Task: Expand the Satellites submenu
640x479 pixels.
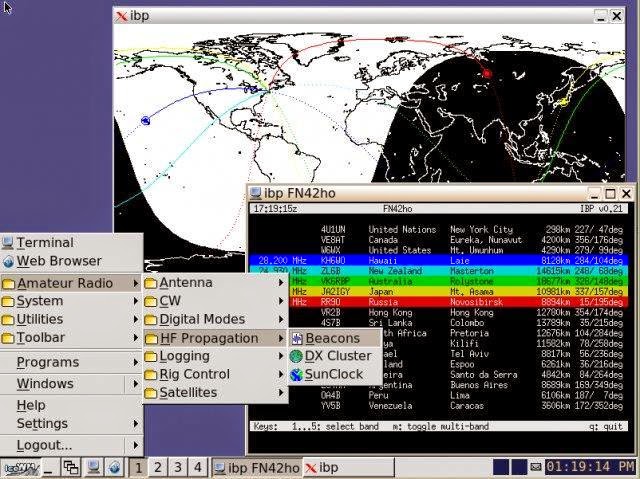Action: tap(215, 393)
